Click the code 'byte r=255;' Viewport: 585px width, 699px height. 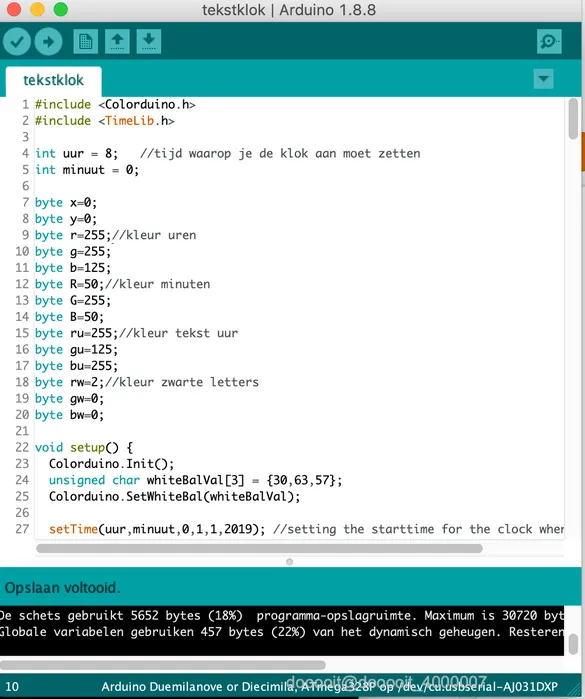(73, 235)
